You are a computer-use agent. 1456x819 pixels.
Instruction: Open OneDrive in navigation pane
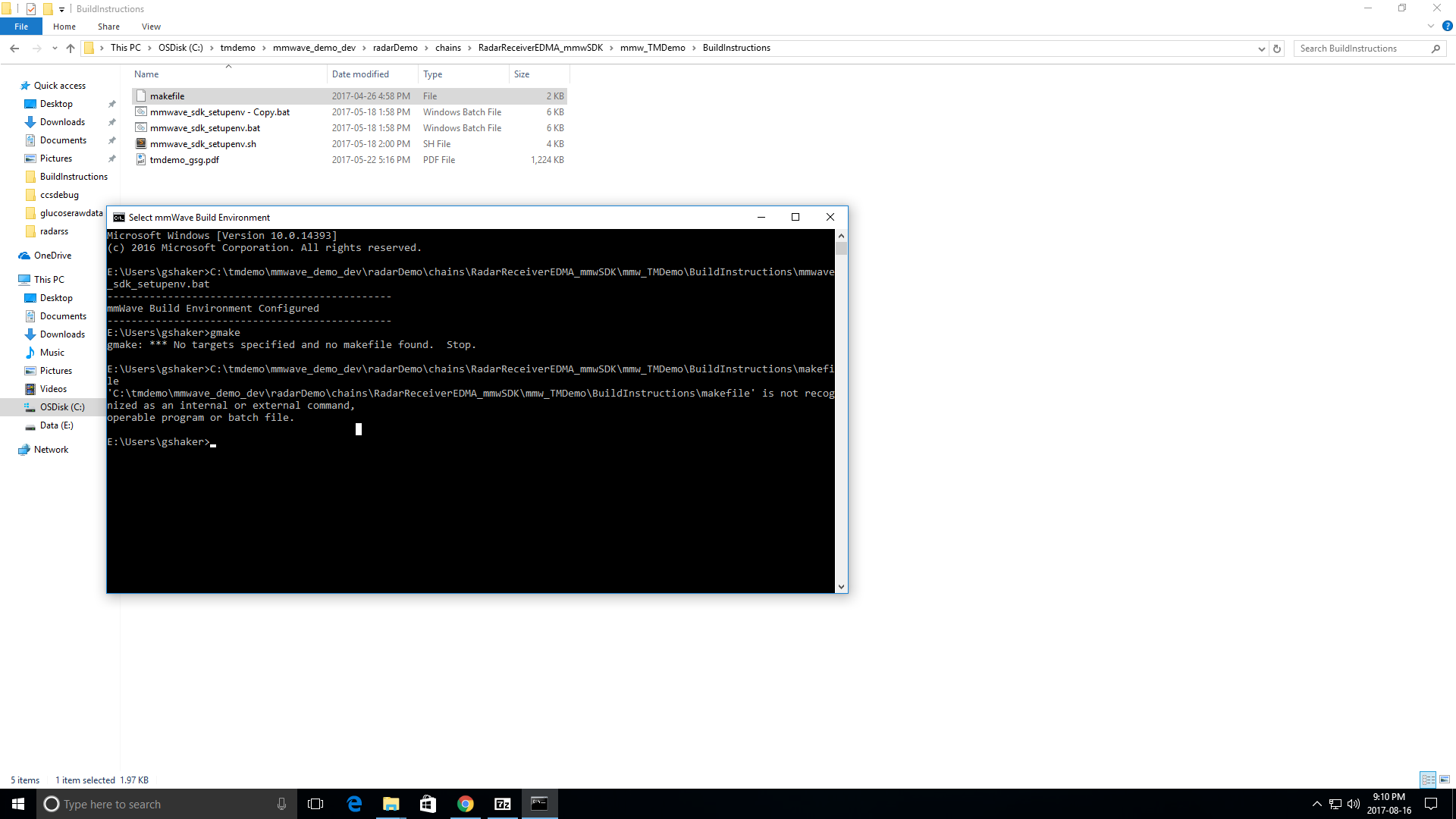pyautogui.click(x=52, y=256)
